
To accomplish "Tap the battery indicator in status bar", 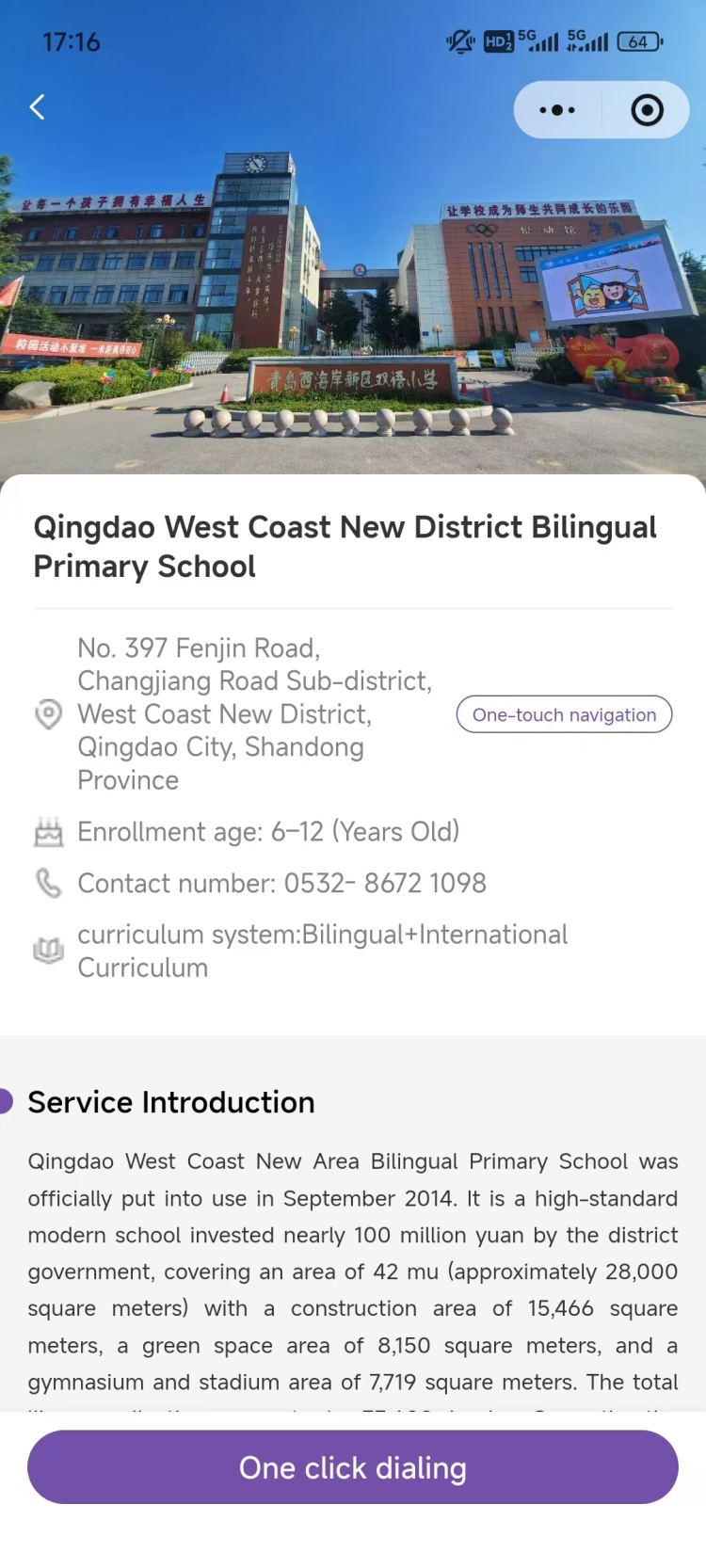I will [x=639, y=41].
